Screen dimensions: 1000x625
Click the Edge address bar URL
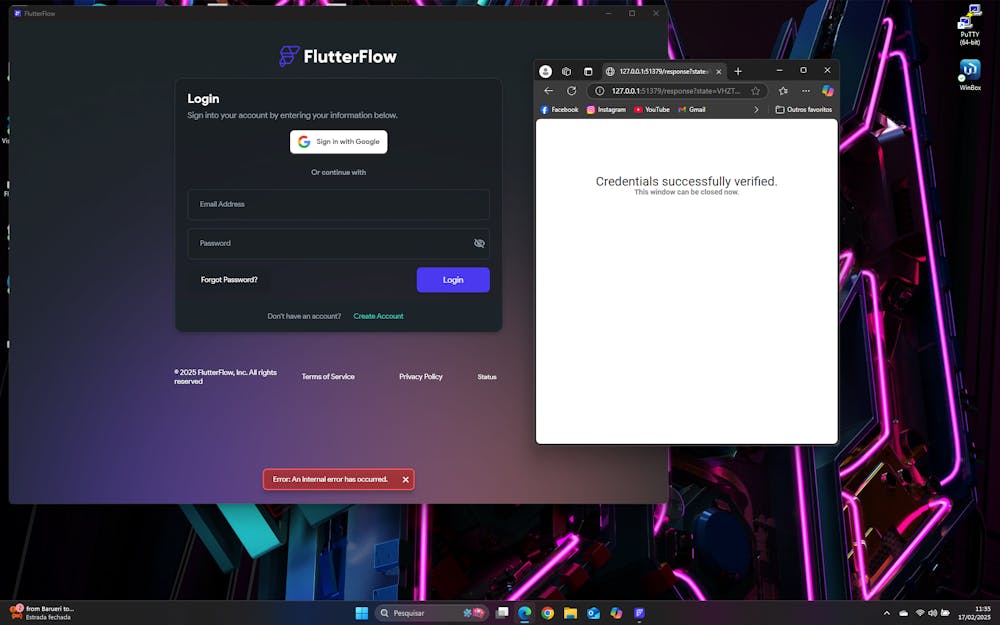tap(675, 91)
